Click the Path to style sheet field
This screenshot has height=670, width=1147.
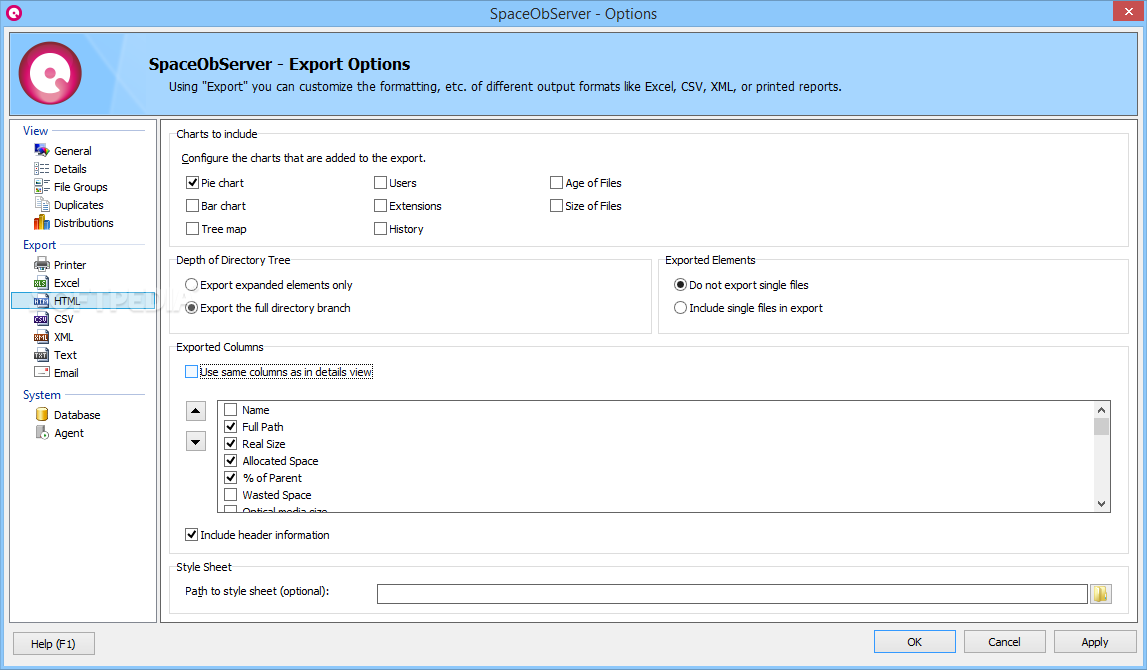pos(732,594)
